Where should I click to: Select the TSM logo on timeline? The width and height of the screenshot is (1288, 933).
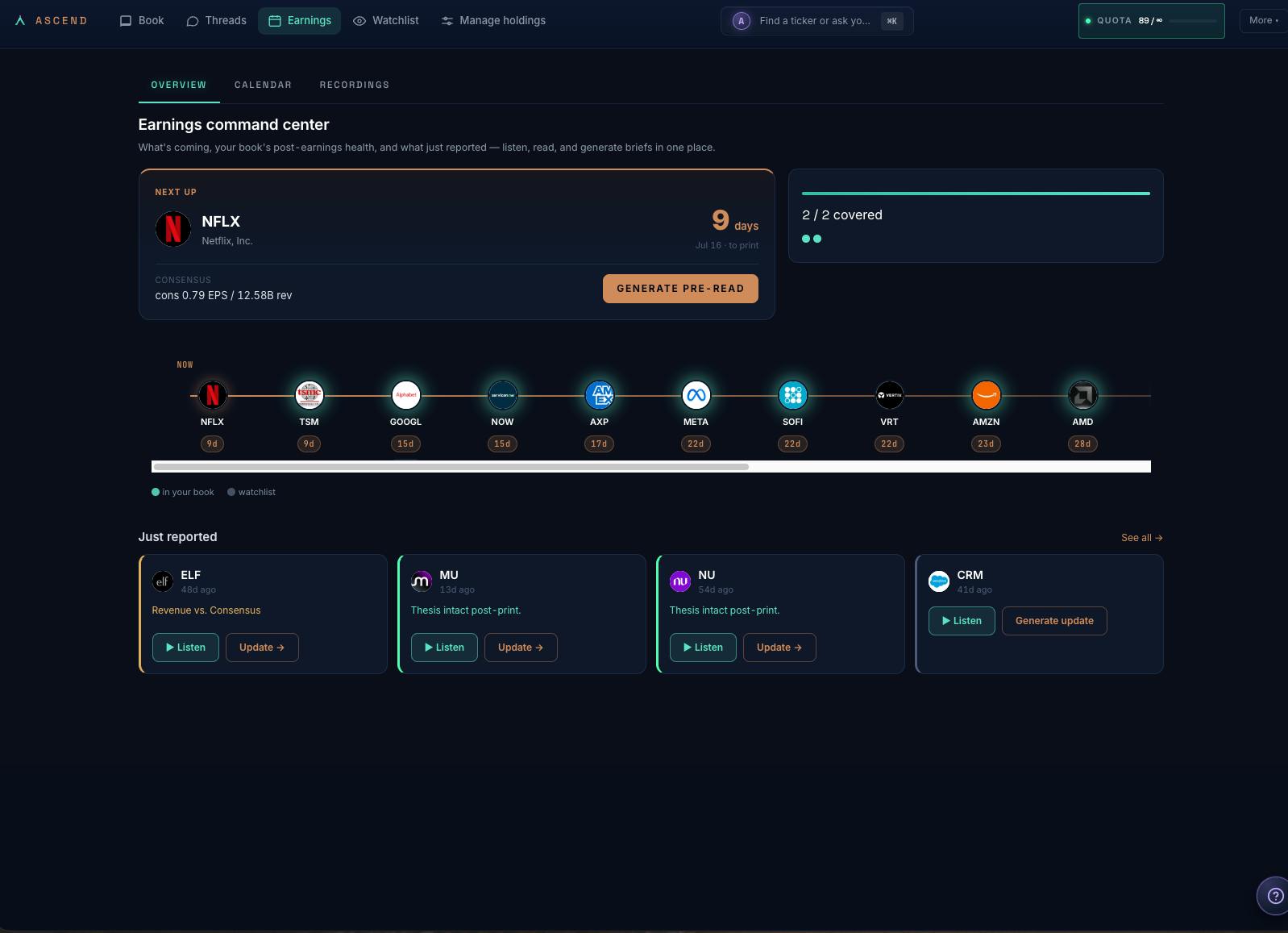click(x=310, y=395)
